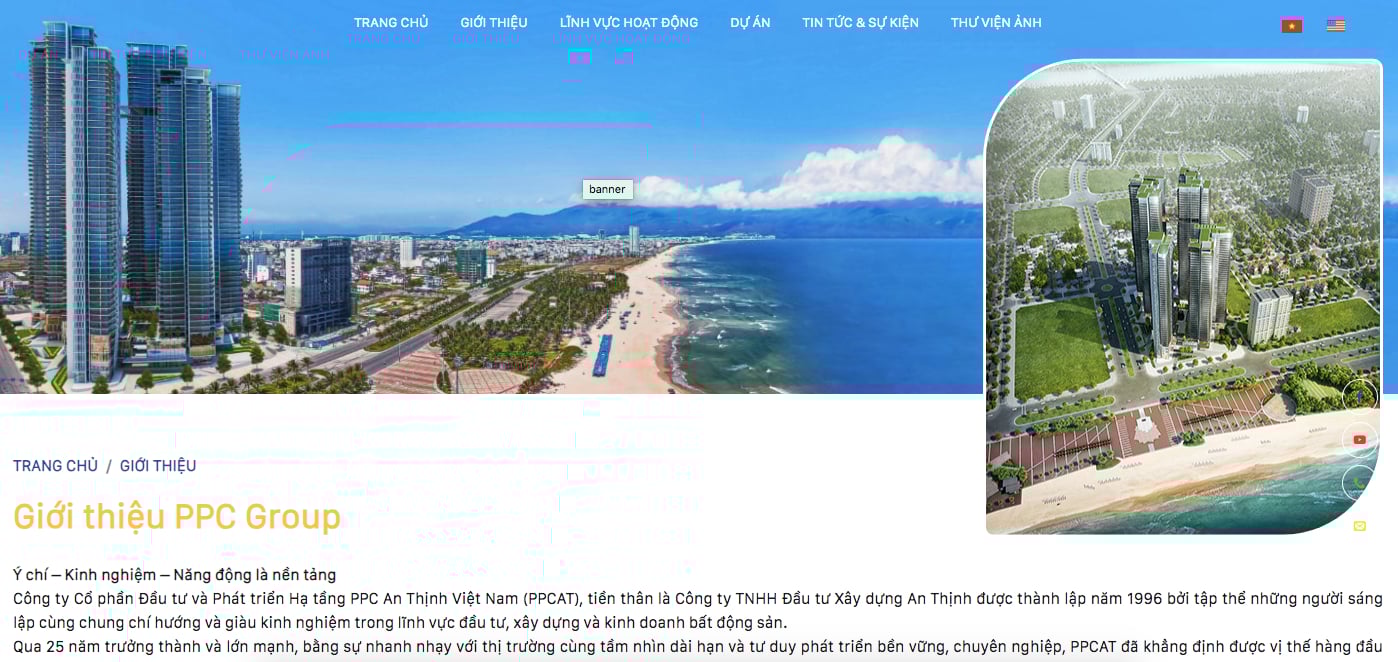The height and width of the screenshot is (662, 1398).
Task: Switch language using the Vietnamese flag icon
Action: (x=1291, y=25)
